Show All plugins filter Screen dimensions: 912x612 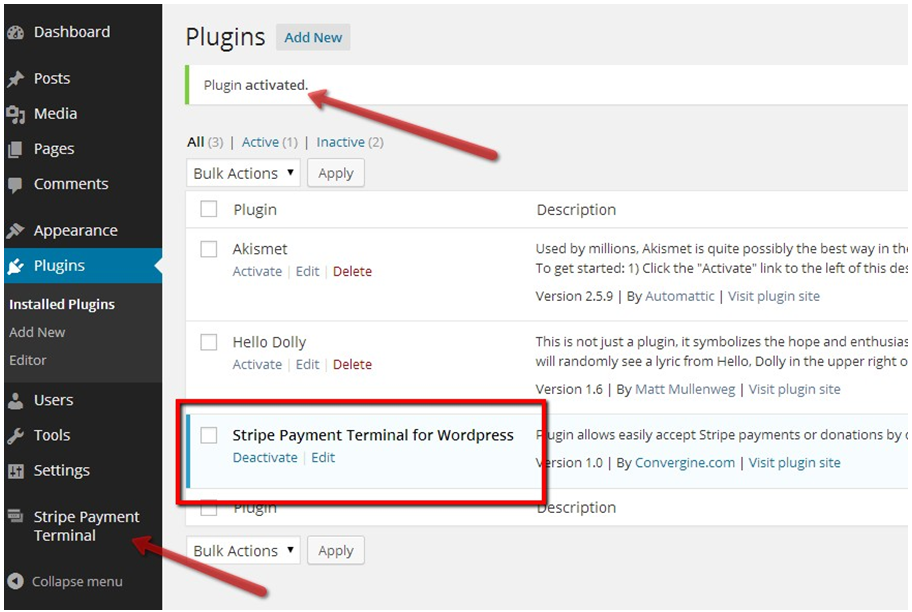click(x=195, y=142)
